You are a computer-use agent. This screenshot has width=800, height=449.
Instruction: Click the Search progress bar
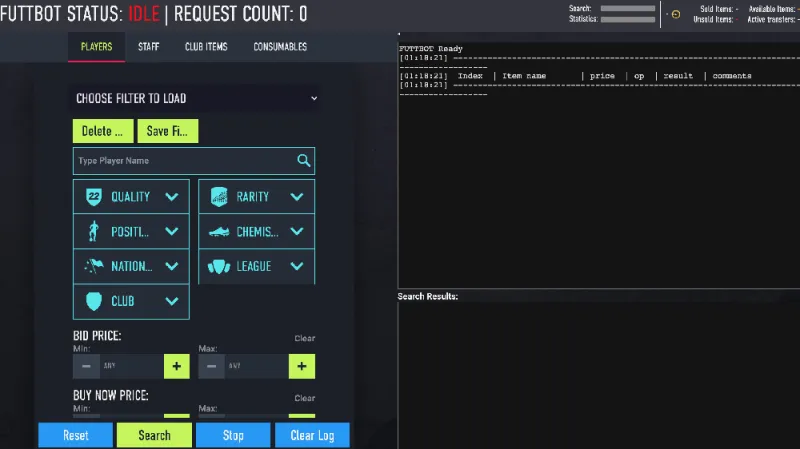tap(628, 9)
